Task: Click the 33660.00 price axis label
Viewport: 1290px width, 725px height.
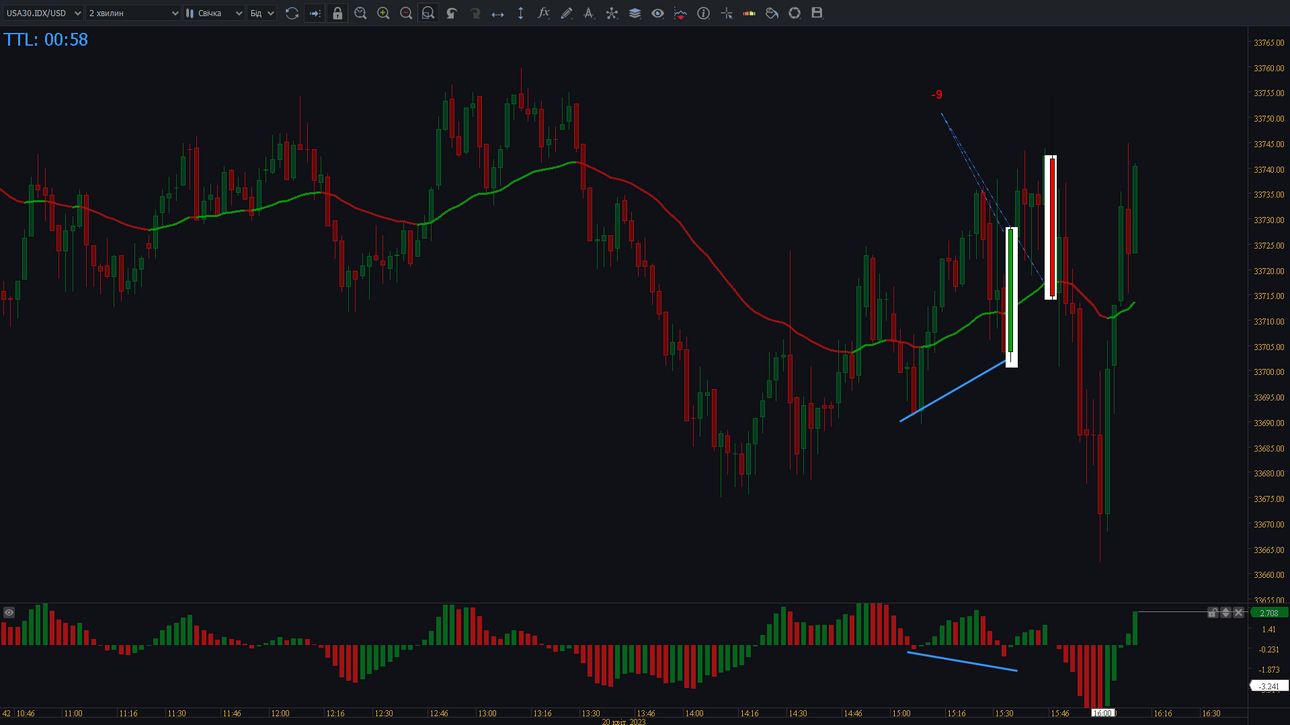Action: click(x=1269, y=575)
